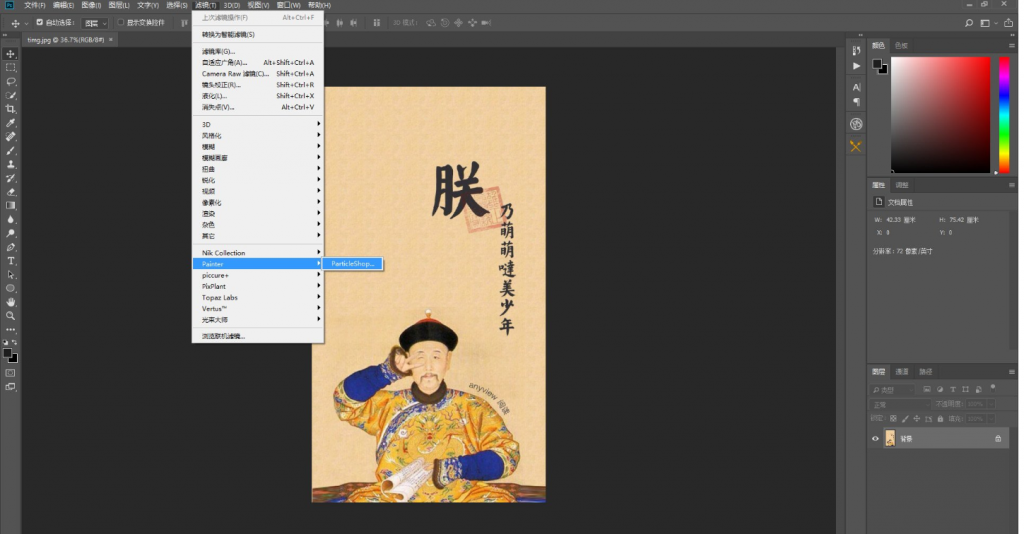This screenshot has height=534, width=1024.
Task: Pick the Eyedropper tool
Action: coord(11,123)
